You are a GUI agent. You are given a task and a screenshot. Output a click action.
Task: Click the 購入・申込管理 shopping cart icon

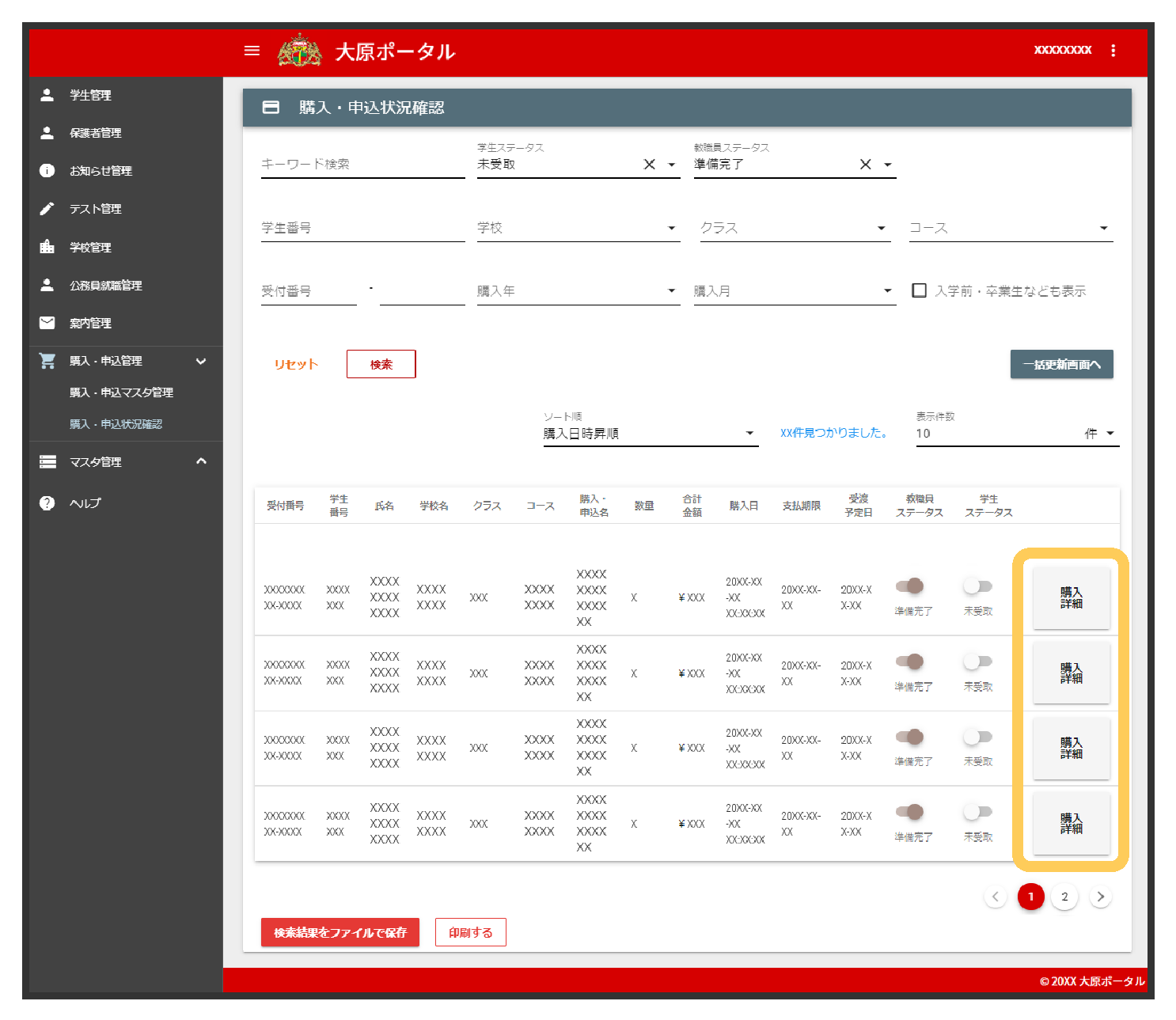point(47,361)
